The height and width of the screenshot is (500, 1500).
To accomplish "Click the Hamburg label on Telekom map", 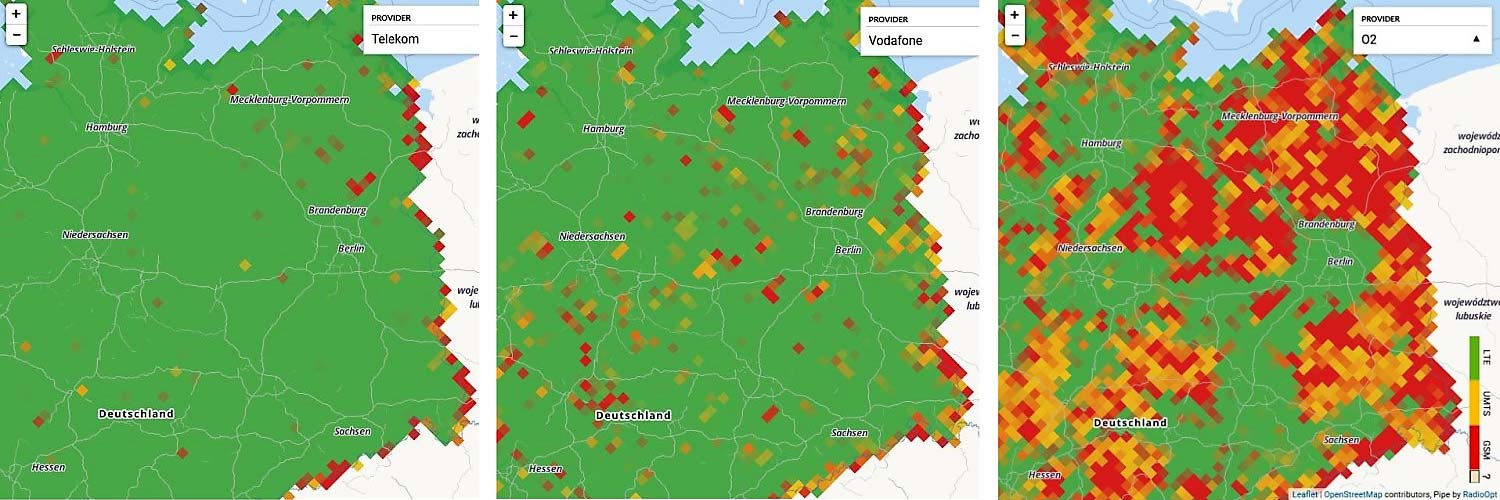I will [x=108, y=127].
